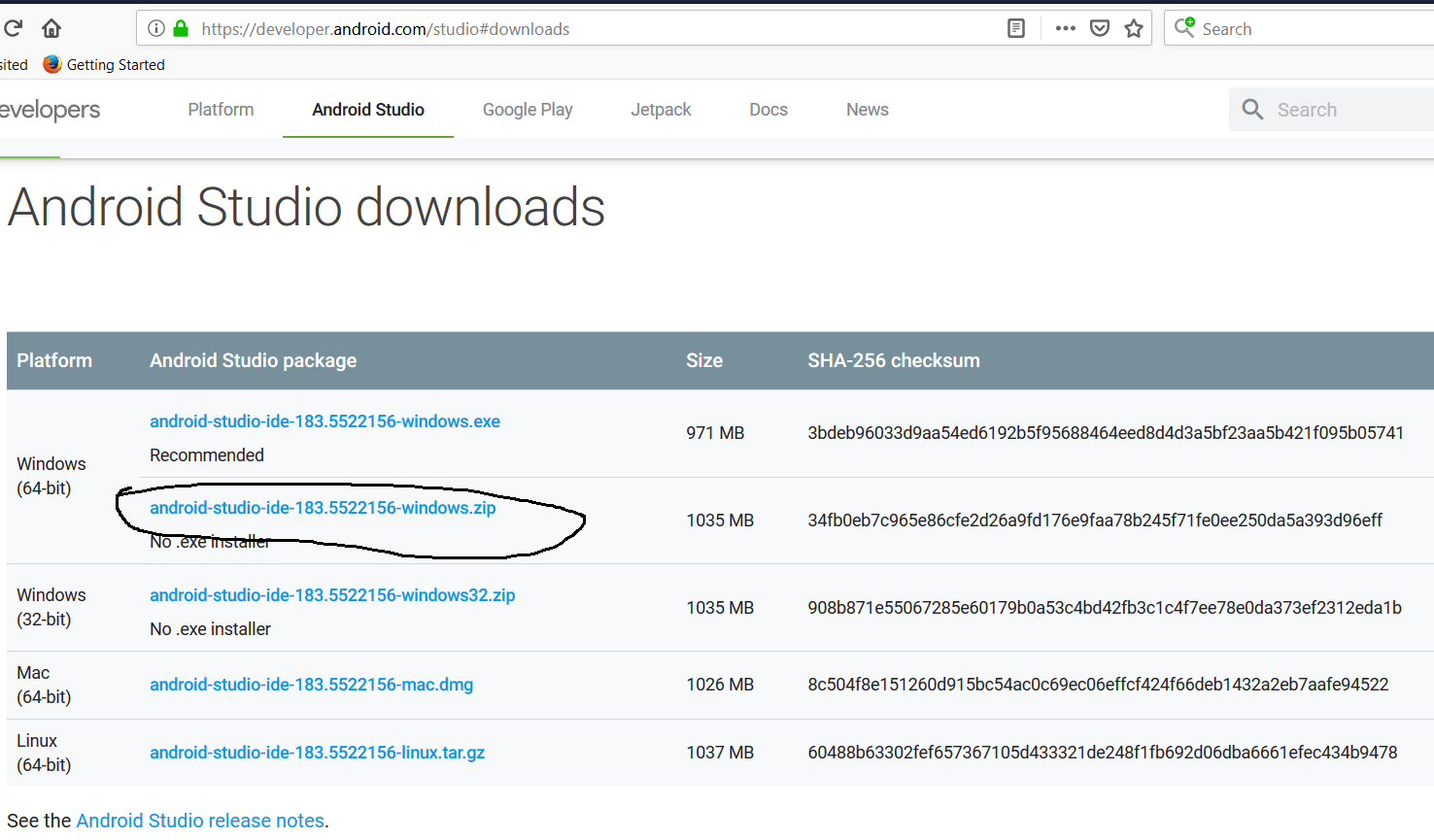Screen dimensions: 1434x840
Task: Download android-studio-ide-183.5522156-linux.tar.gz
Action: [x=317, y=753]
